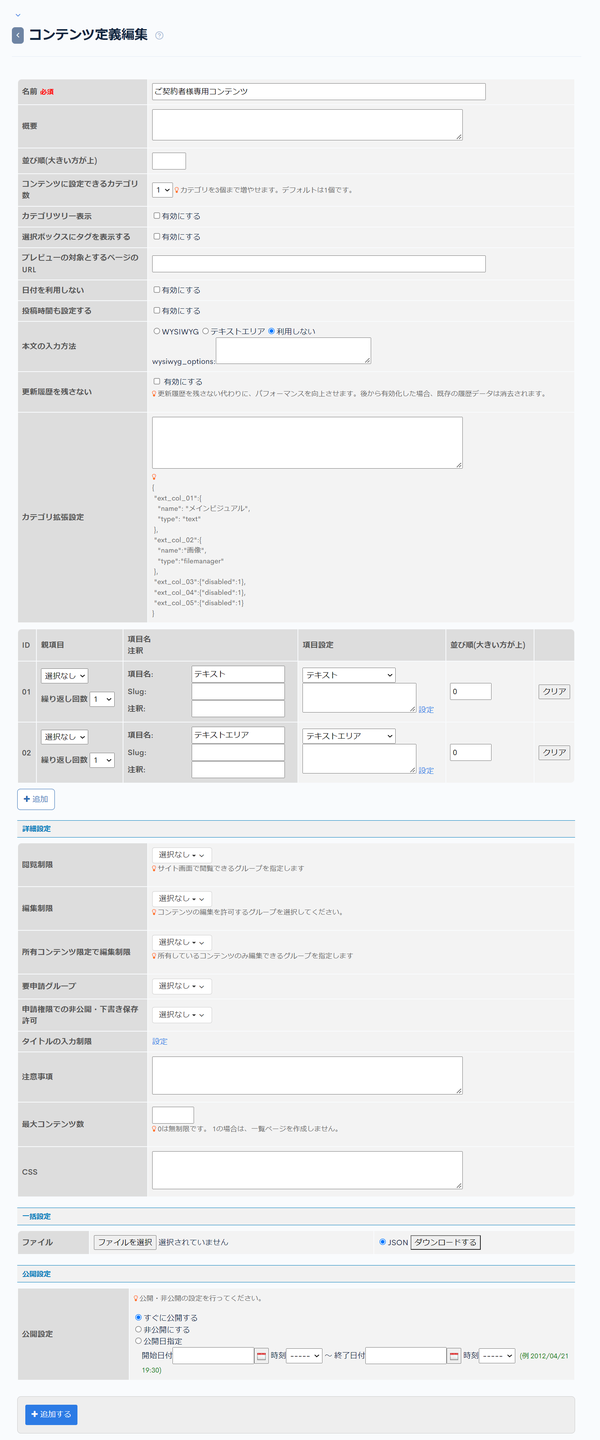Click the 注意事項 textarea
Viewport: 600px width, 1440px height.
pyautogui.click(x=307, y=1075)
